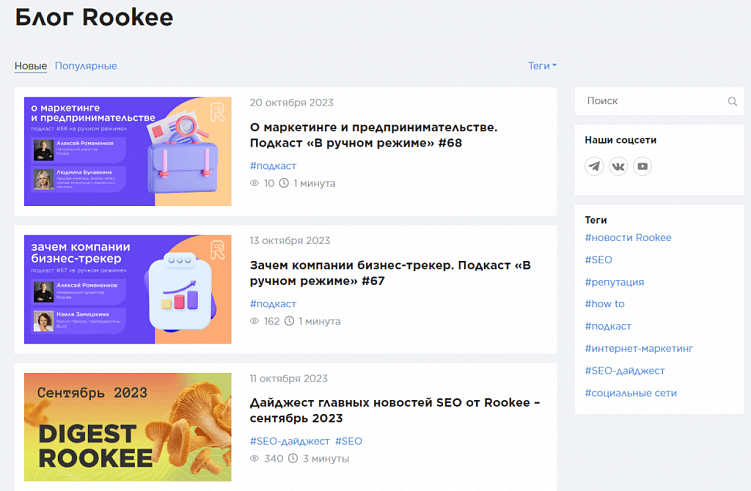Click the Наши соцсети heading
This screenshot has width=751, height=491.
(x=620, y=140)
